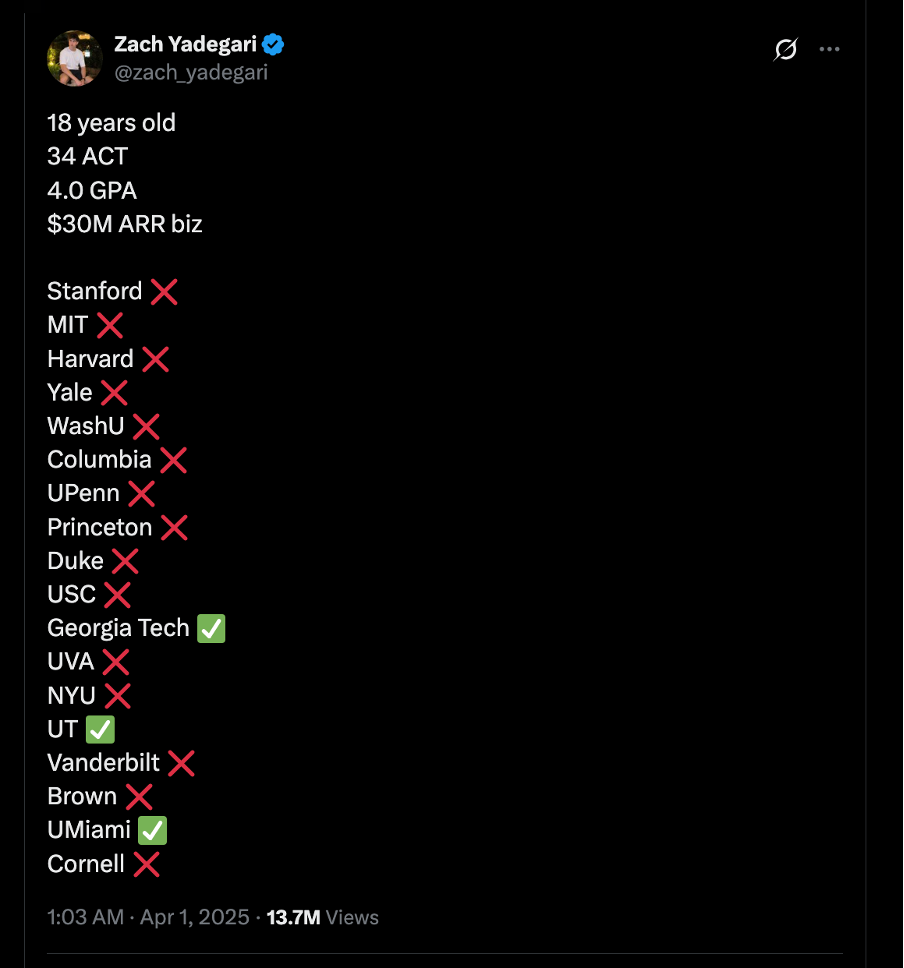The width and height of the screenshot is (904, 968).
Task: Click the Zach Yadegari display name
Action: [x=185, y=44]
